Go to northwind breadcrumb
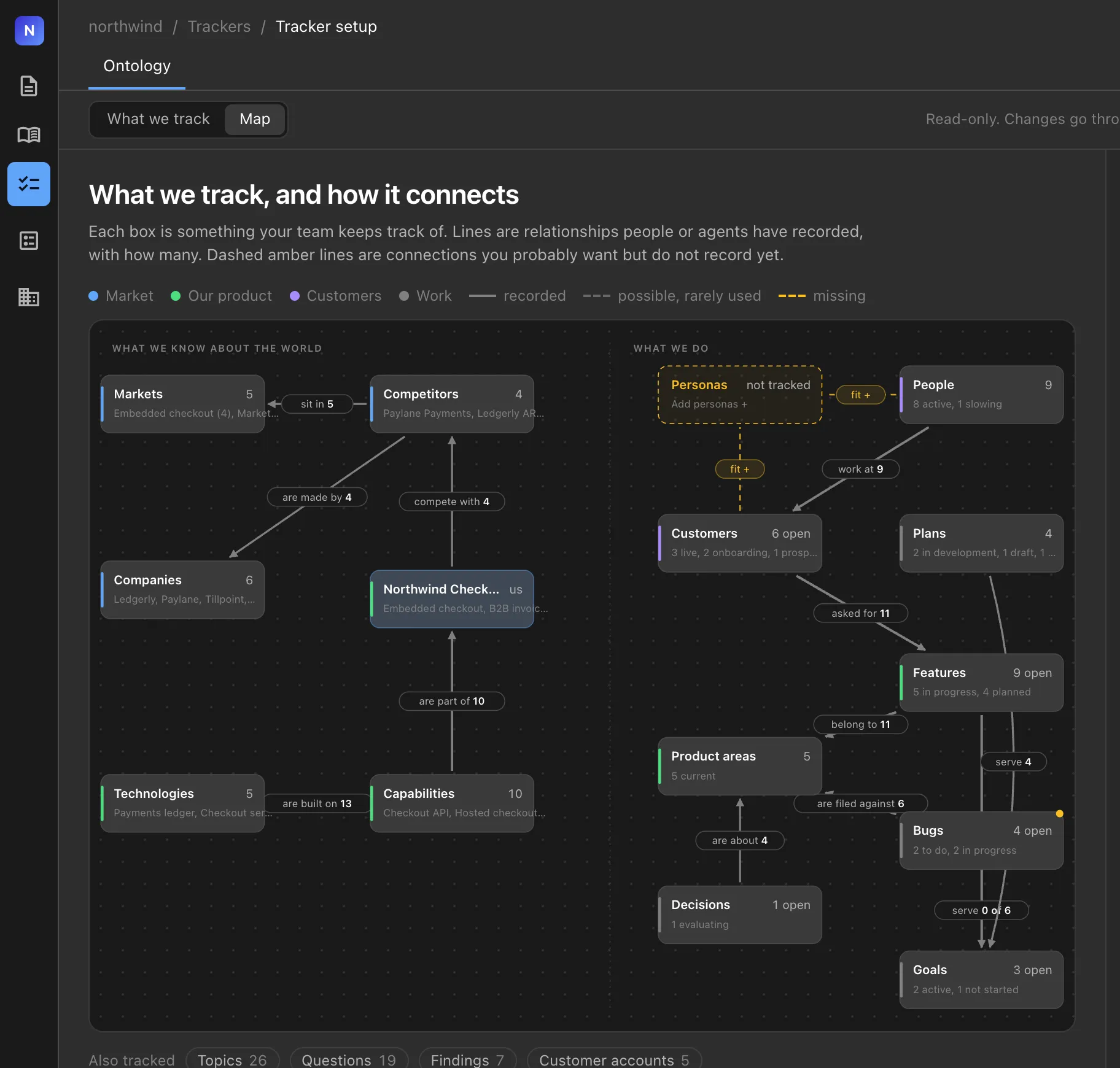This screenshot has width=1120, height=1068. click(x=125, y=27)
